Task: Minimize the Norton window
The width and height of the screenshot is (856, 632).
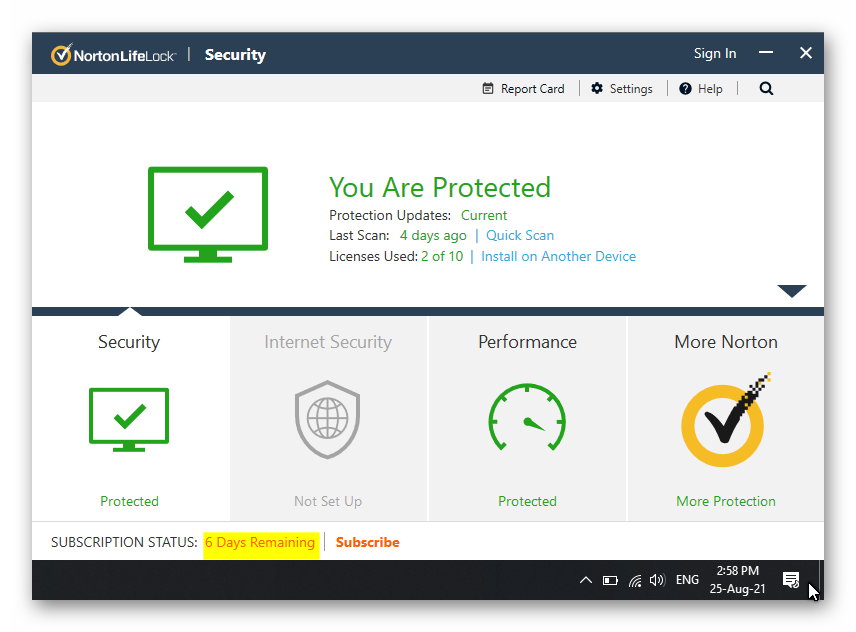Action: coord(766,53)
